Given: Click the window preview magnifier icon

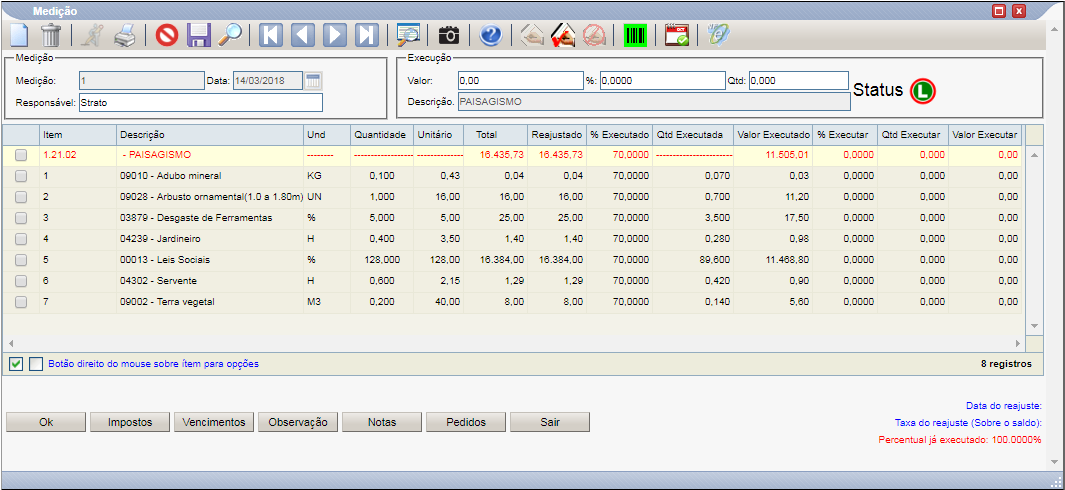Looking at the screenshot, I should click(409, 35).
